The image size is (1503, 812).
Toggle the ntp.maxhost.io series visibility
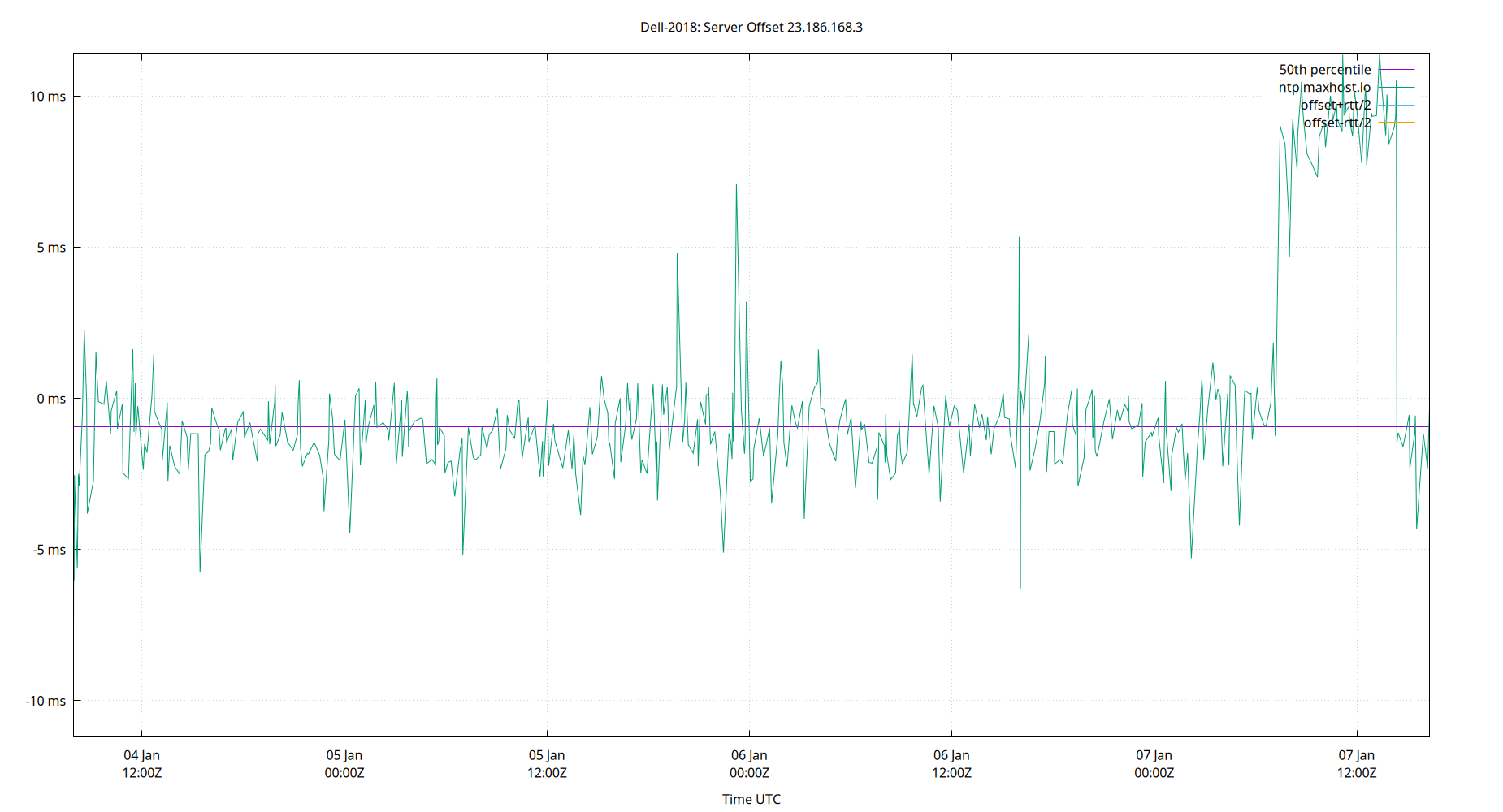click(x=1326, y=87)
